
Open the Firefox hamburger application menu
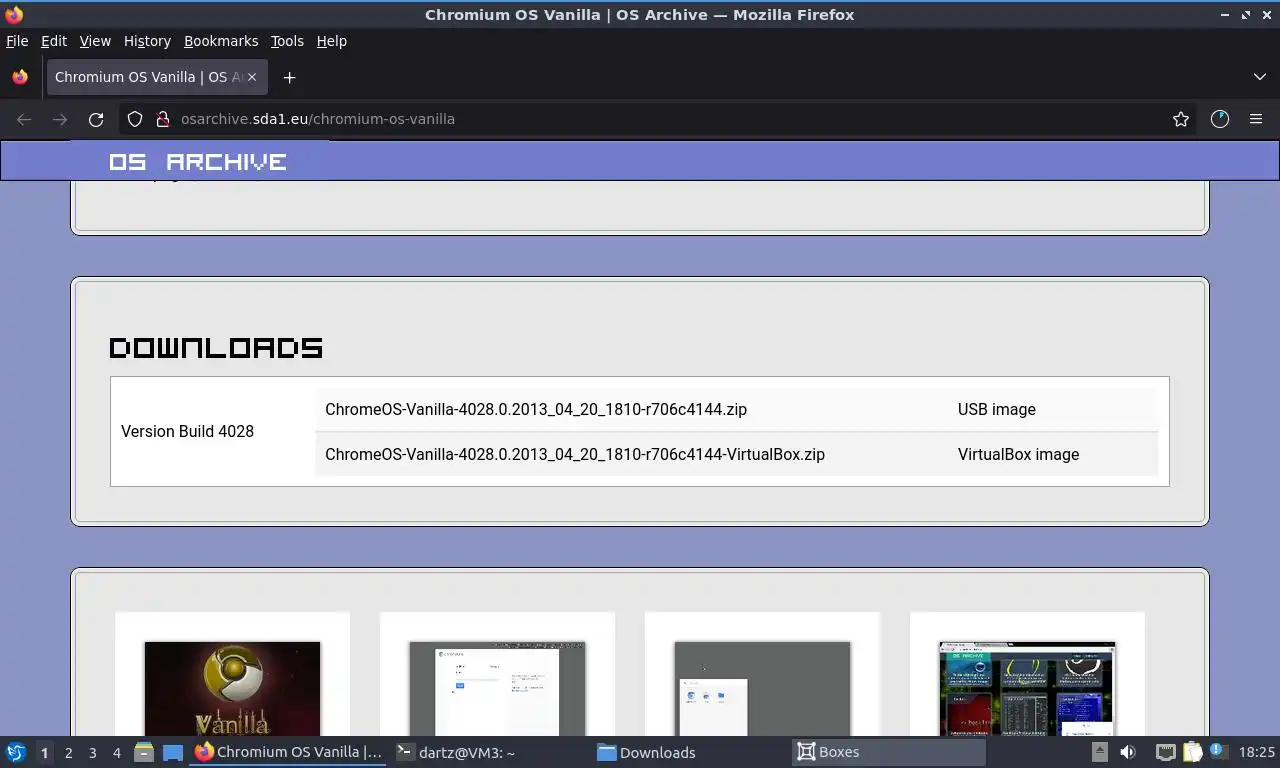pyautogui.click(x=1256, y=119)
